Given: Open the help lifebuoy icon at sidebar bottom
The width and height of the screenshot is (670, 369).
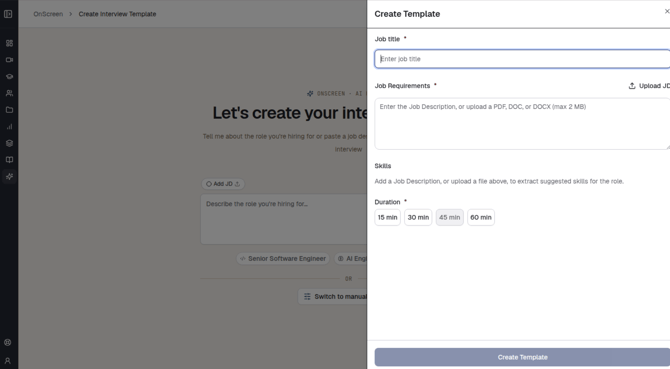Looking at the screenshot, I should tap(8, 343).
